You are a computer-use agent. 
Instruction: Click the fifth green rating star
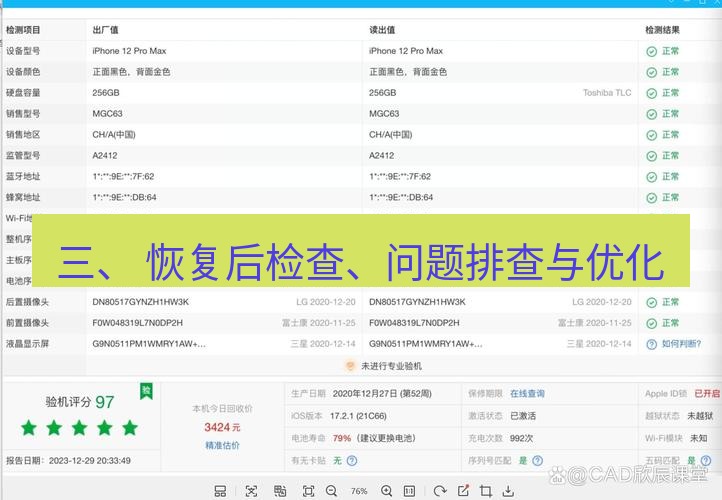click(x=130, y=428)
